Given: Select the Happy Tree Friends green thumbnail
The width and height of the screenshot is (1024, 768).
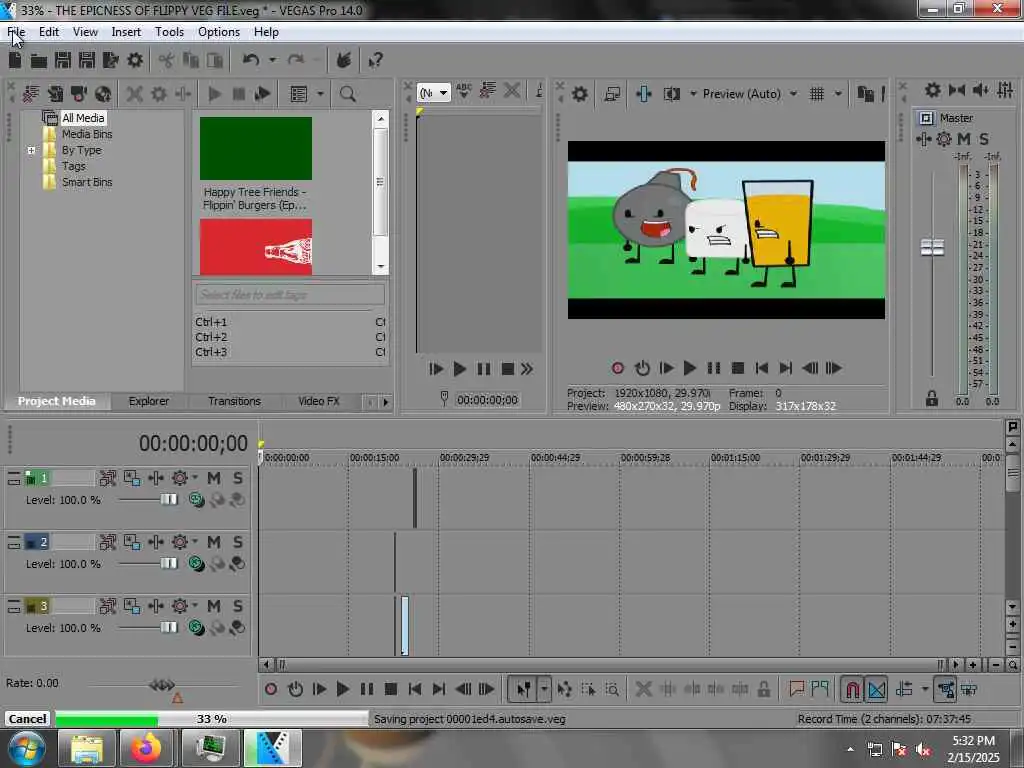Looking at the screenshot, I should [256, 148].
